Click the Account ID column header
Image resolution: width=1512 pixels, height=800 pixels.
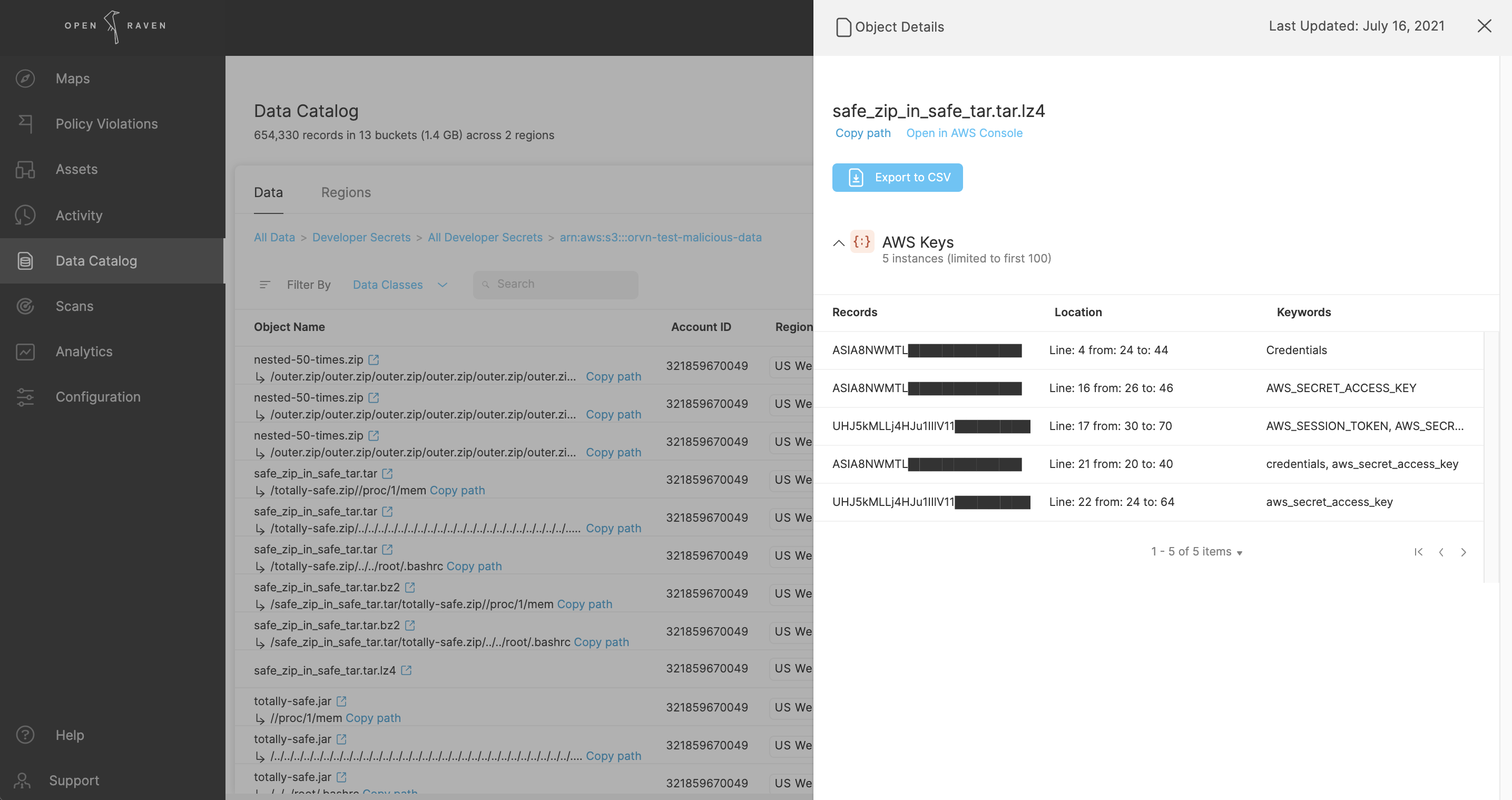click(x=701, y=327)
